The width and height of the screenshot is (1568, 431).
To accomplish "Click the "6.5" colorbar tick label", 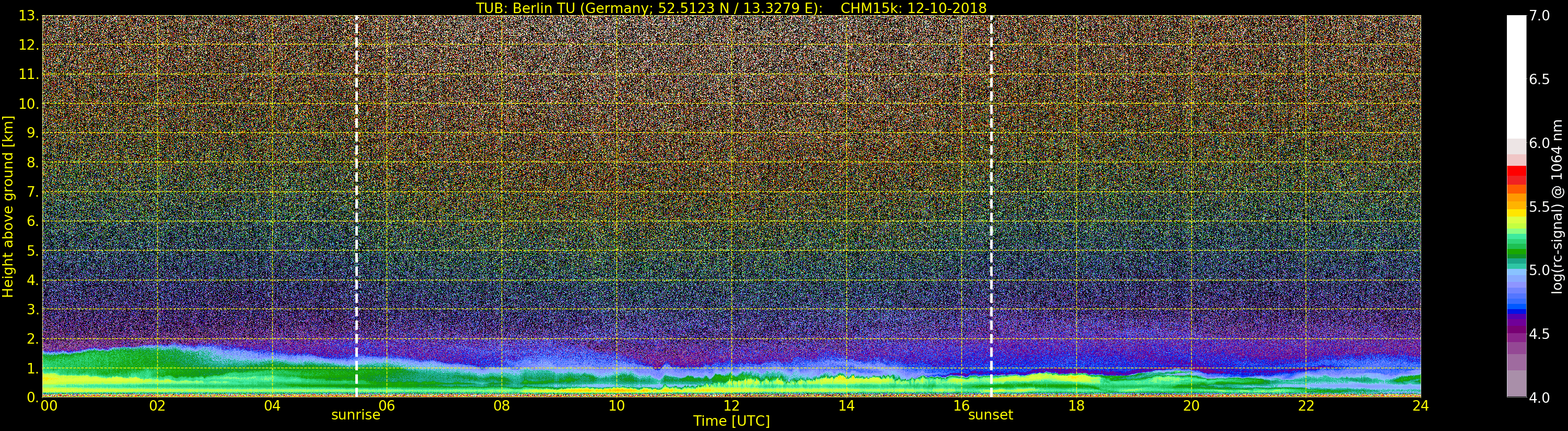I will pyautogui.click(x=1539, y=80).
